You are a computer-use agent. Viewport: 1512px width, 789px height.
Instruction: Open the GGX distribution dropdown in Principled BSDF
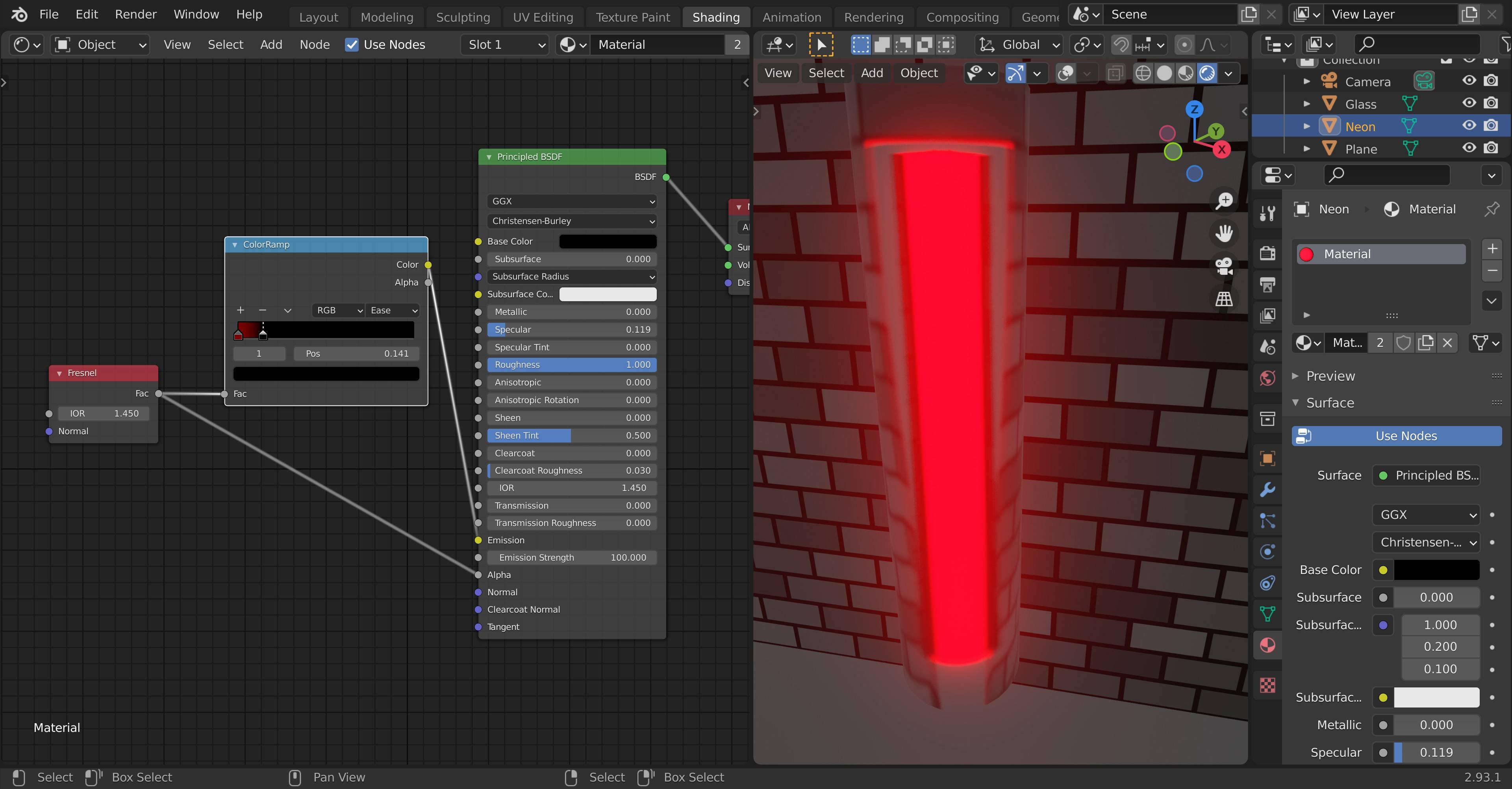572,201
